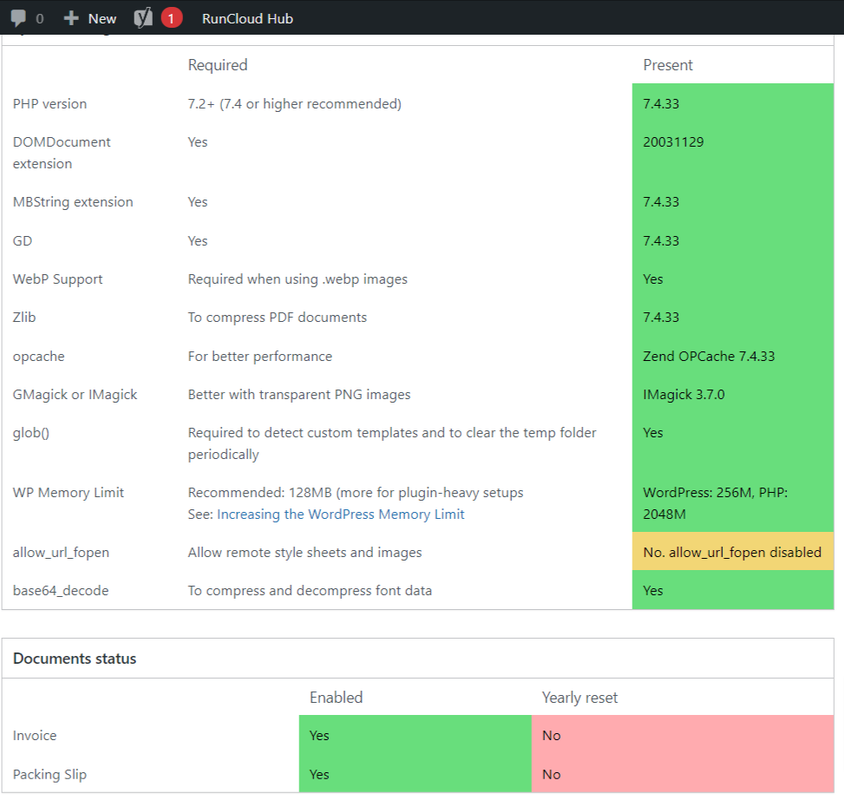Select the glob() row label

click(31, 433)
